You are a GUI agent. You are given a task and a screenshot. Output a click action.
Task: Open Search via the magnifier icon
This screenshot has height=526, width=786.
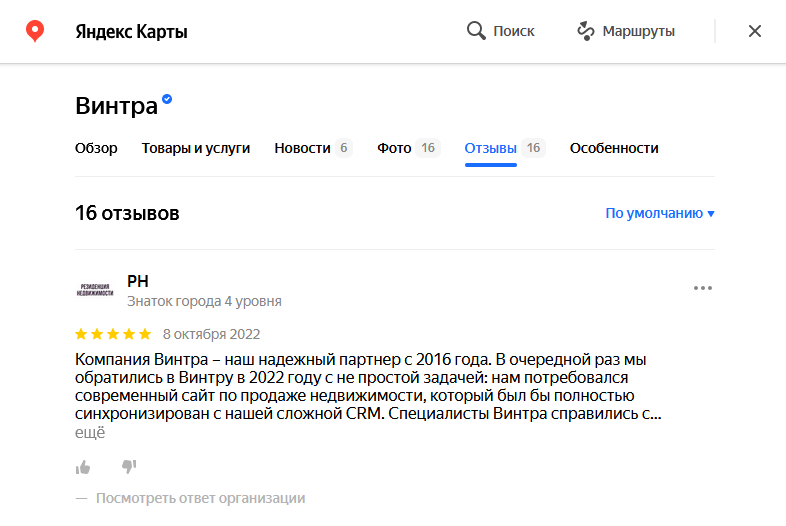(476, 31)
